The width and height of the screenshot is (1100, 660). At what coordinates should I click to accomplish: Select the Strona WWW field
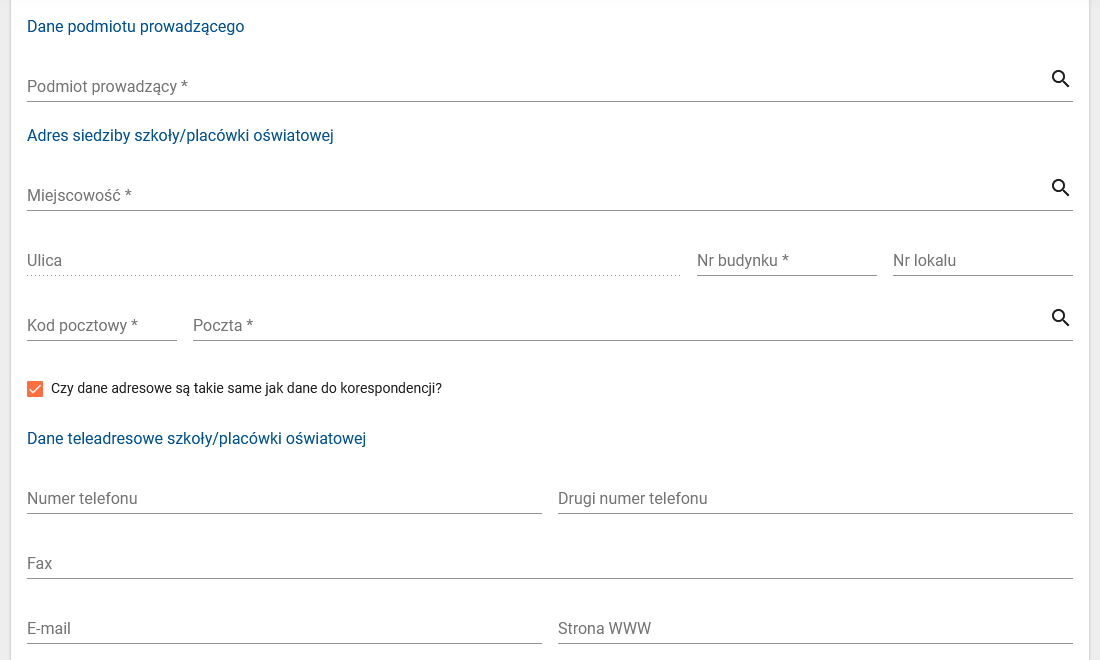[x=814, y=629]
